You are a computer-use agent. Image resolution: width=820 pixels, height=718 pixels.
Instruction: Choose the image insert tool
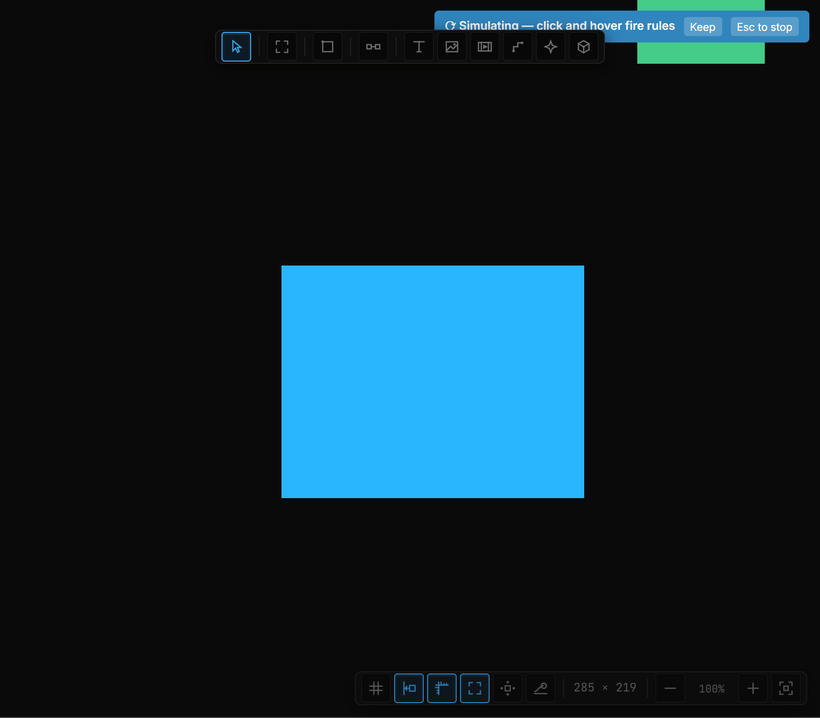click(452, 47)
